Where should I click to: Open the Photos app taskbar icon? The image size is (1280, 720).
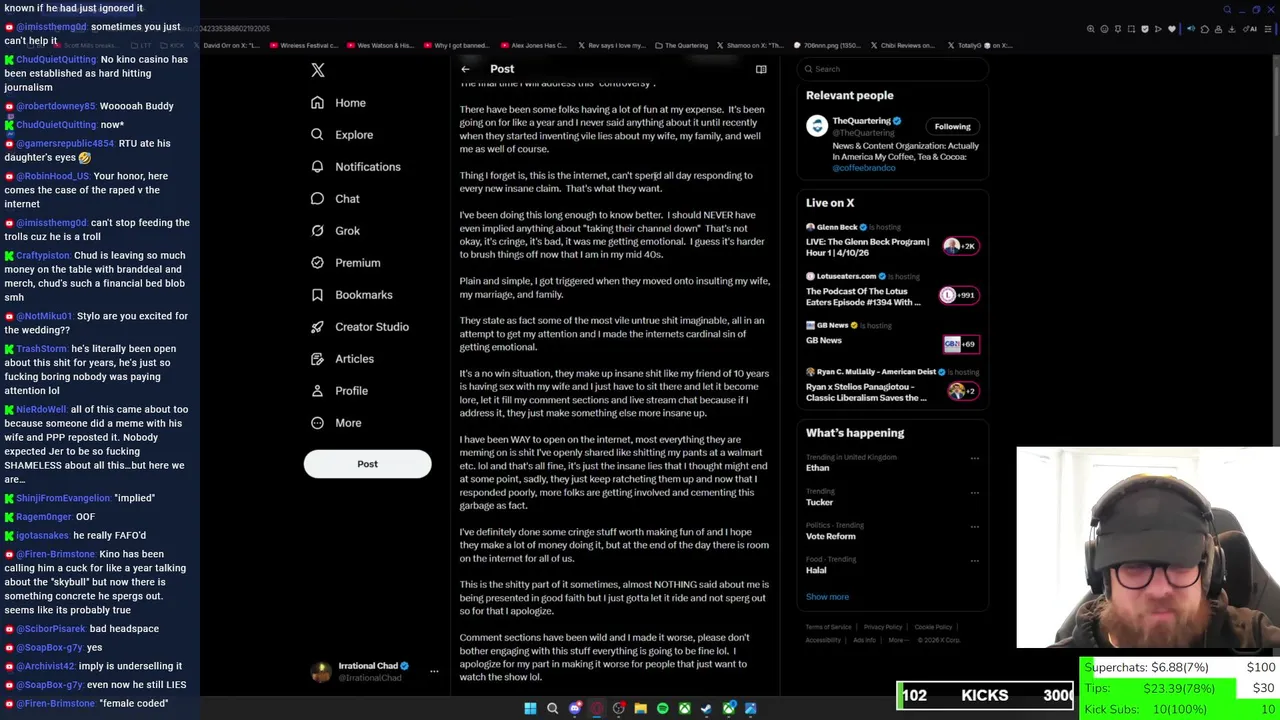tap(751, 708)
